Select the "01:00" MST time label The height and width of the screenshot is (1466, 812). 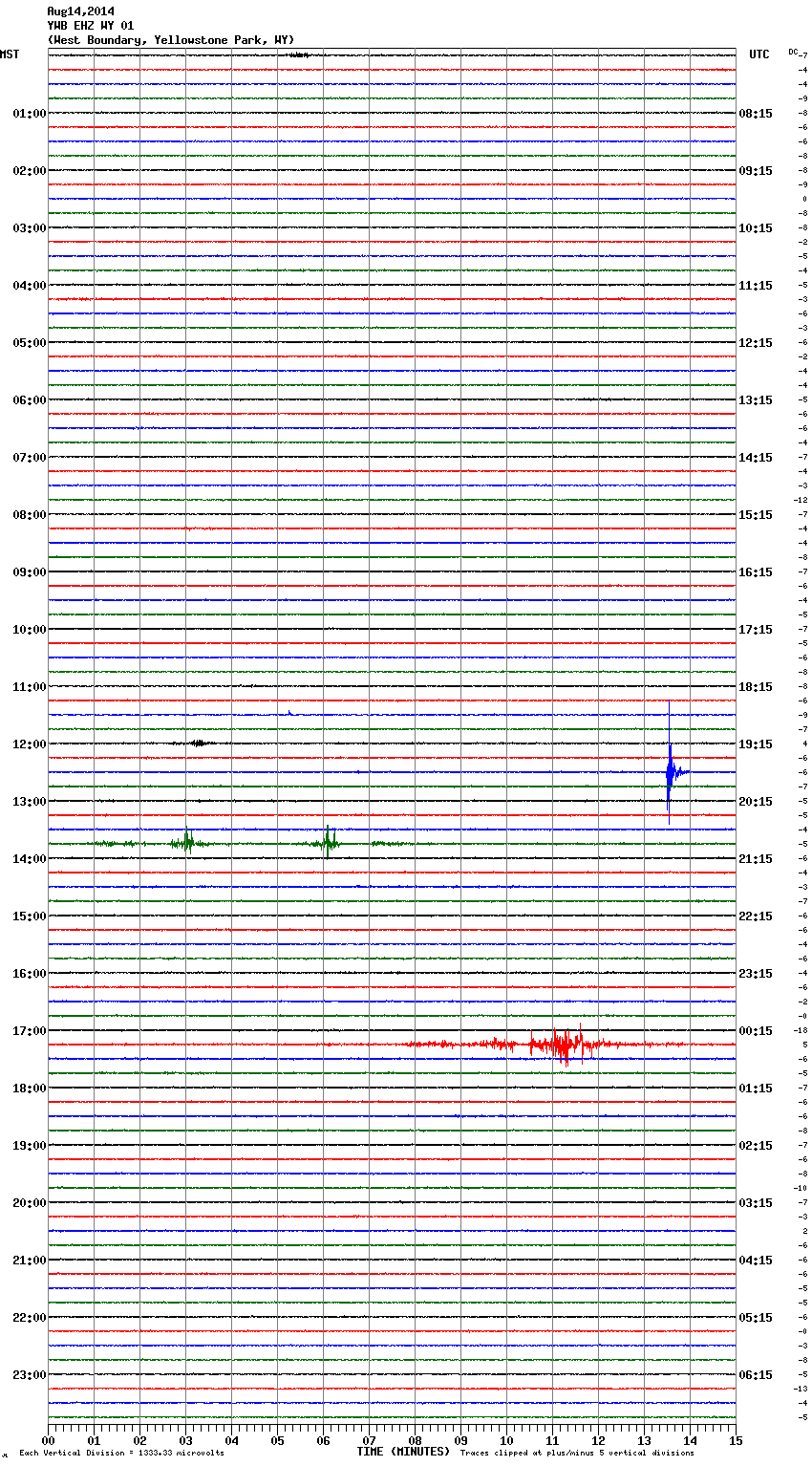coord(29,114)
